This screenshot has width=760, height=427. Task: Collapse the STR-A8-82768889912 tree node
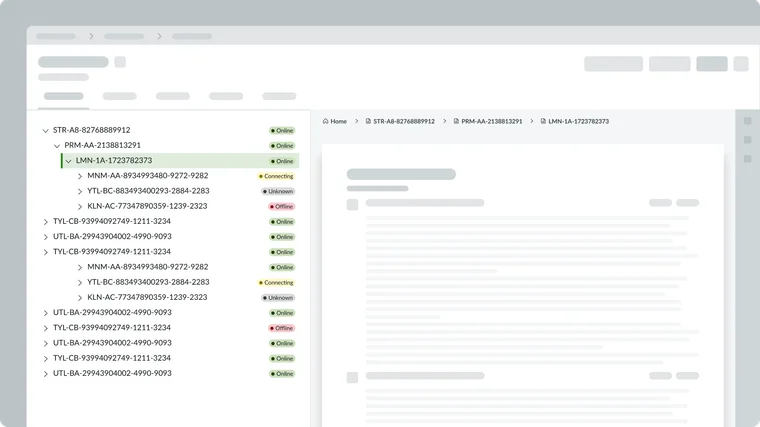click(x=46, y=130)
